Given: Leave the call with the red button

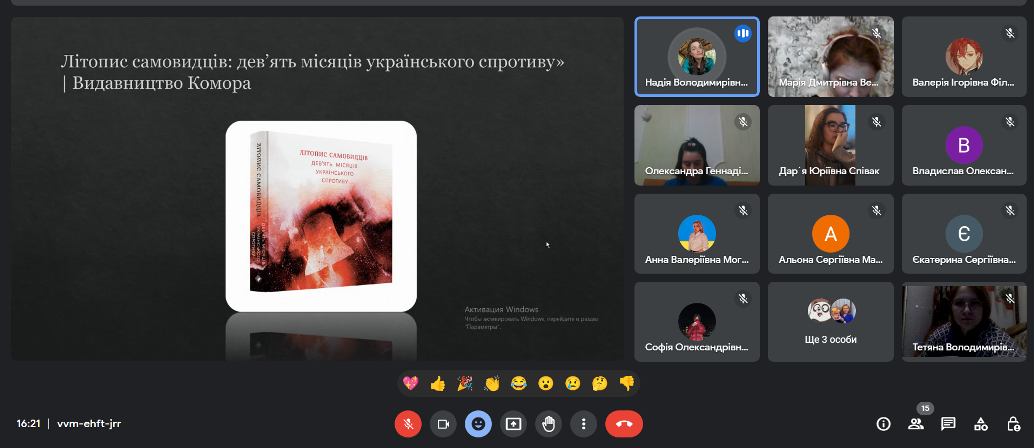Looking at the screenshot, I should point(624,424).
